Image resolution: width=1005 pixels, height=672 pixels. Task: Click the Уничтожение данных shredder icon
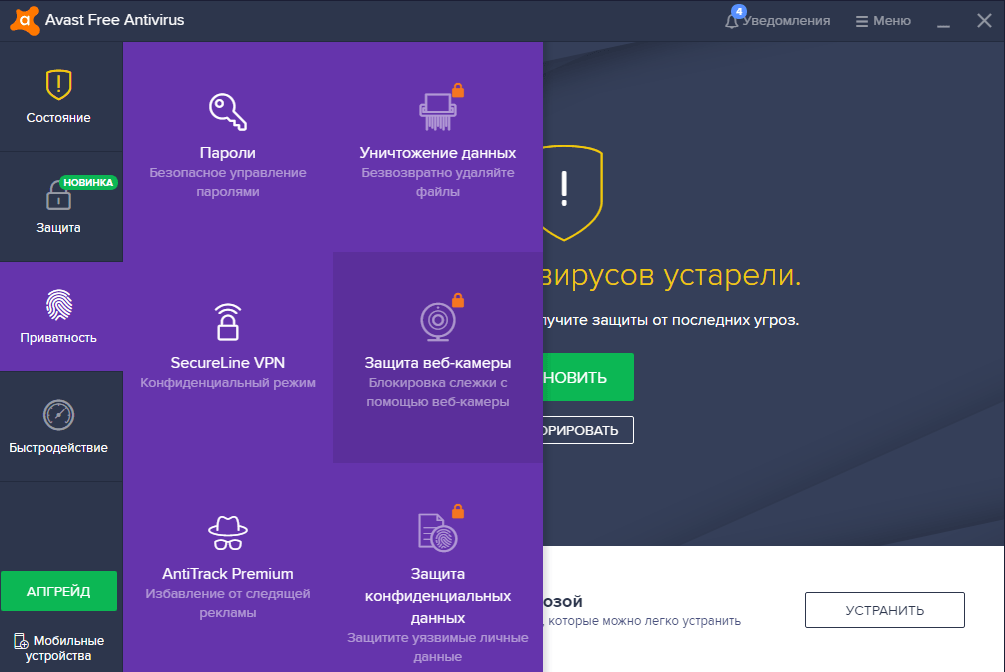click(438, 112)
